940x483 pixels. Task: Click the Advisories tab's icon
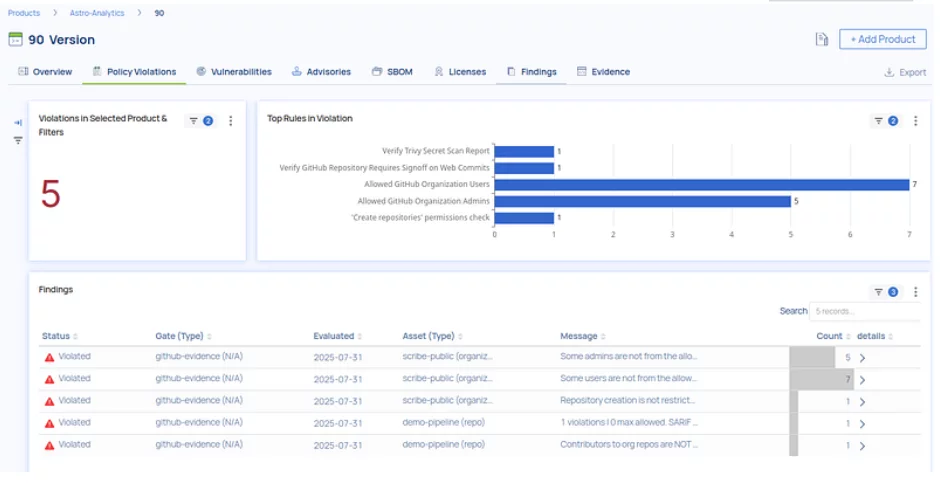tap(296, 71)
